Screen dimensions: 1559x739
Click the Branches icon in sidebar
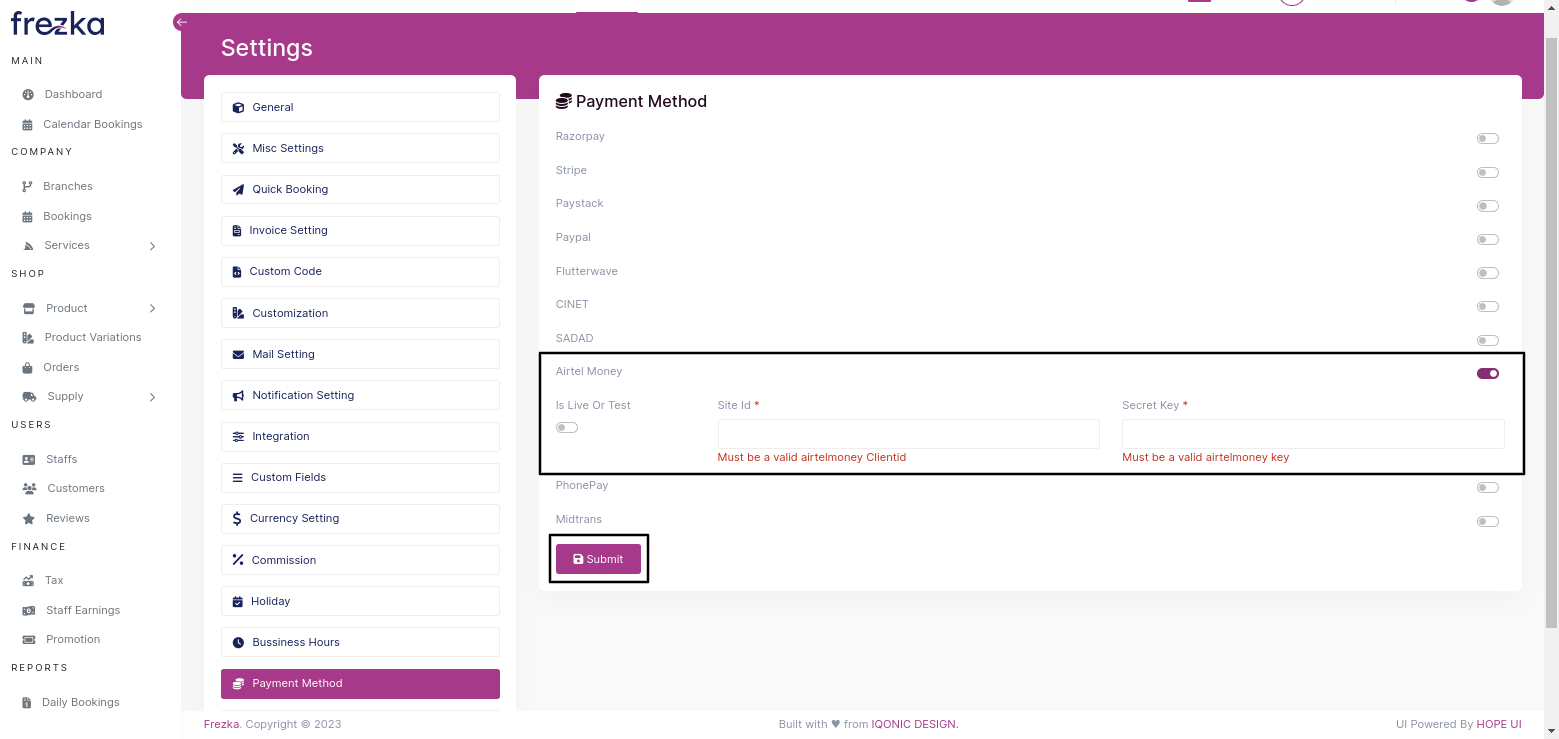pyautogui.click(x=28, y=187)
